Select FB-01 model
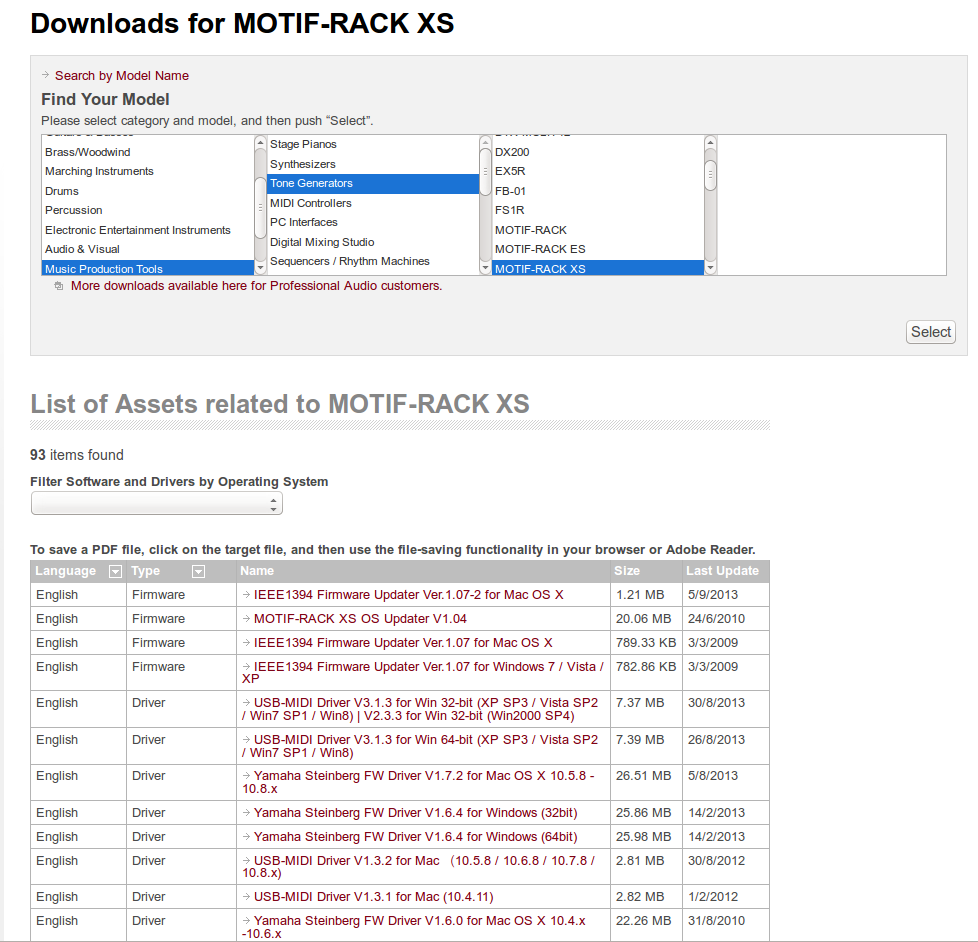 598,191
